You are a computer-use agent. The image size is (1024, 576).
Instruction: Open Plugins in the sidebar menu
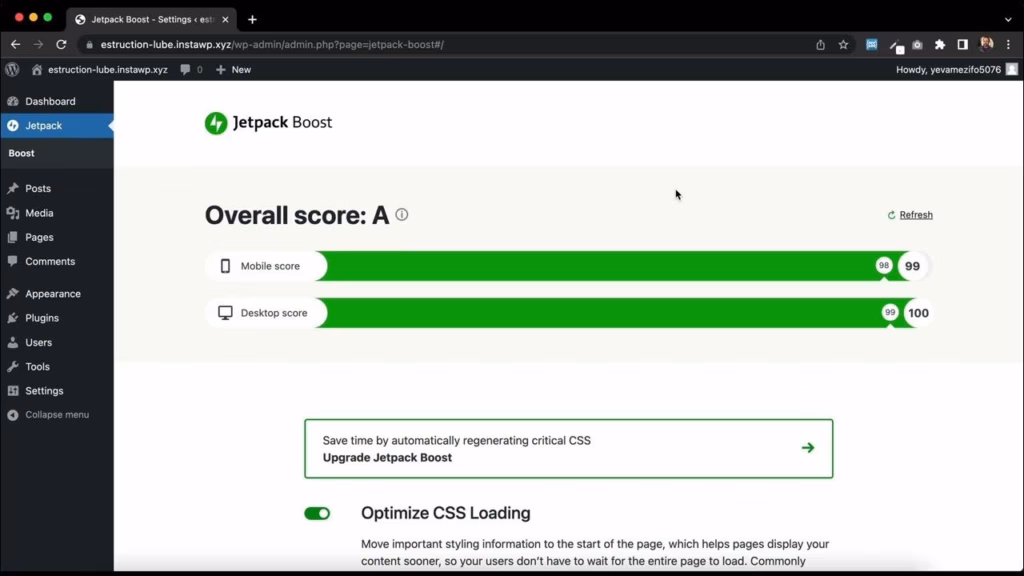point(42,318)
